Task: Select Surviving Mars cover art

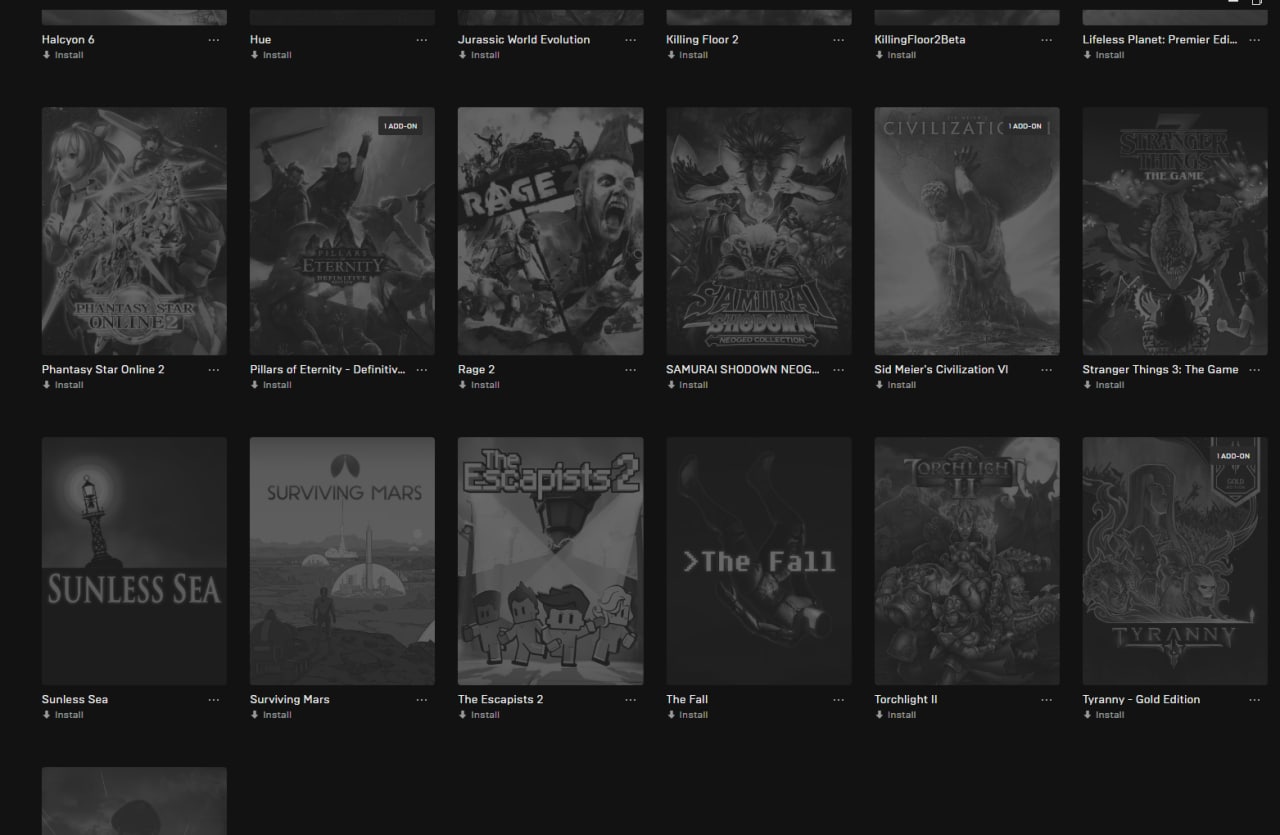Action: (x=342, y=561)
